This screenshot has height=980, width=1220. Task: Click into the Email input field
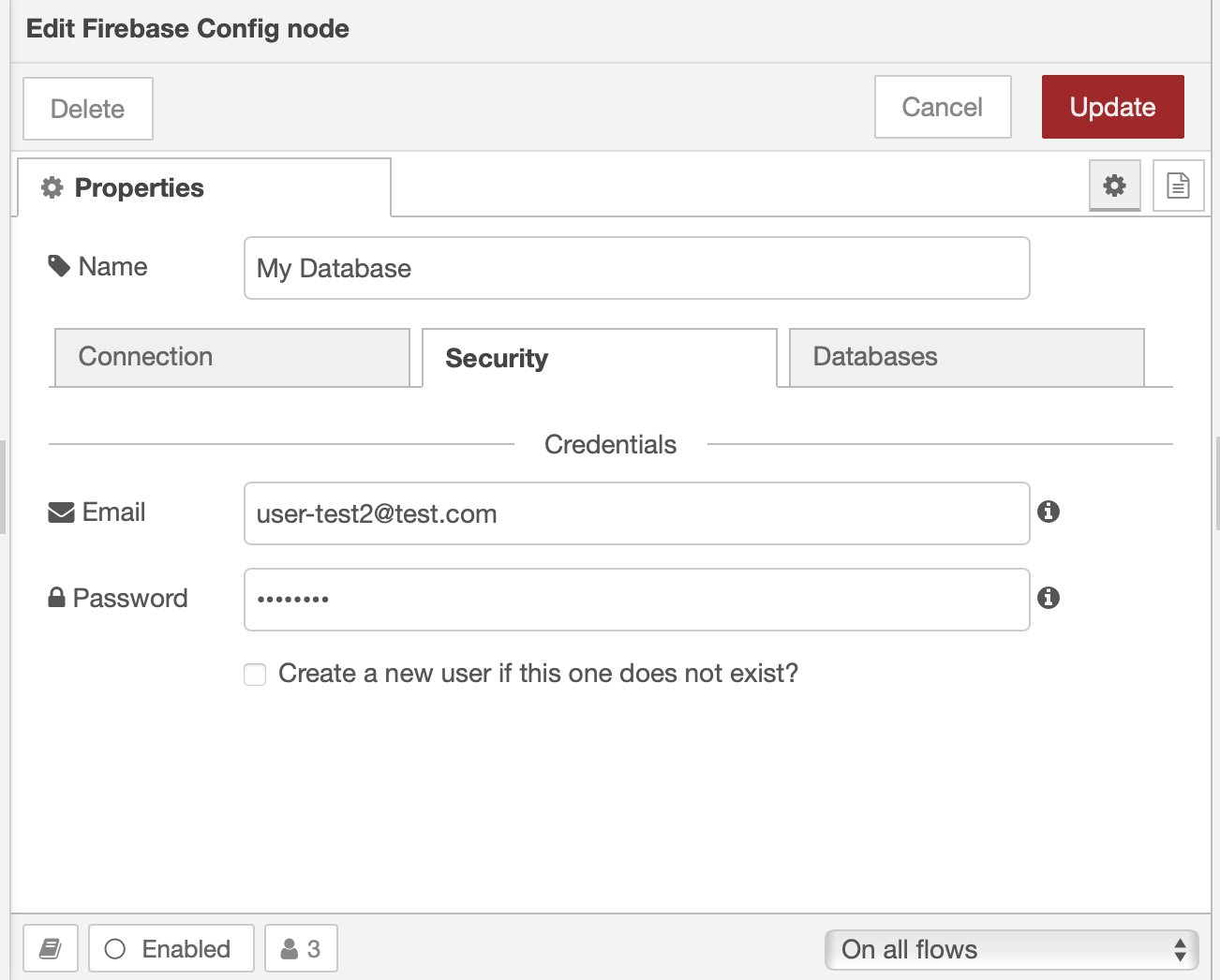point(637,513)
